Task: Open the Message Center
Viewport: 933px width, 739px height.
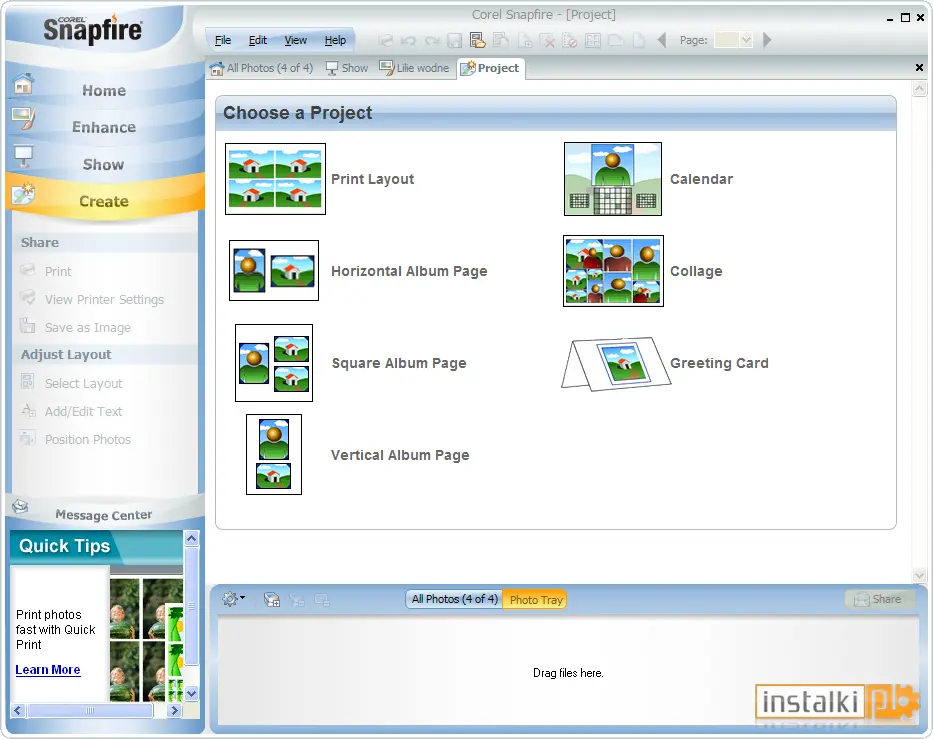Action: tap(104, 515)
